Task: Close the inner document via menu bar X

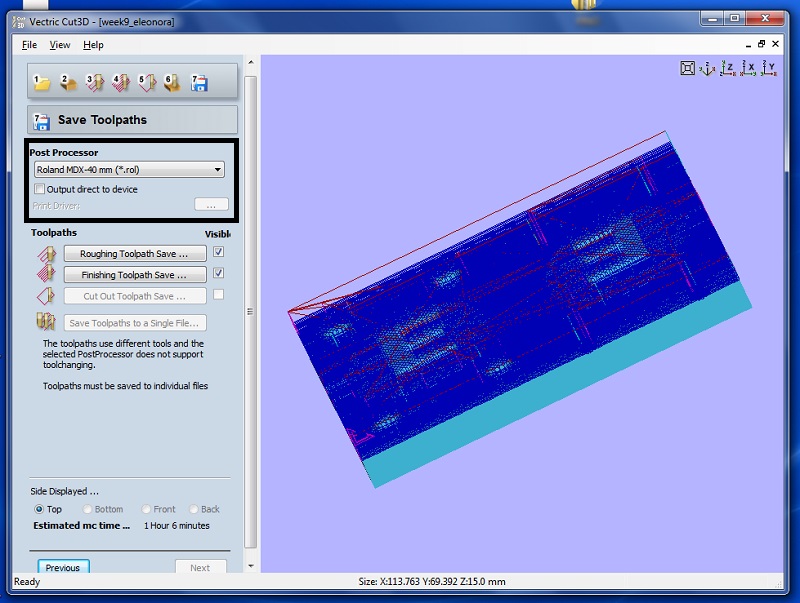Action: 776,44
